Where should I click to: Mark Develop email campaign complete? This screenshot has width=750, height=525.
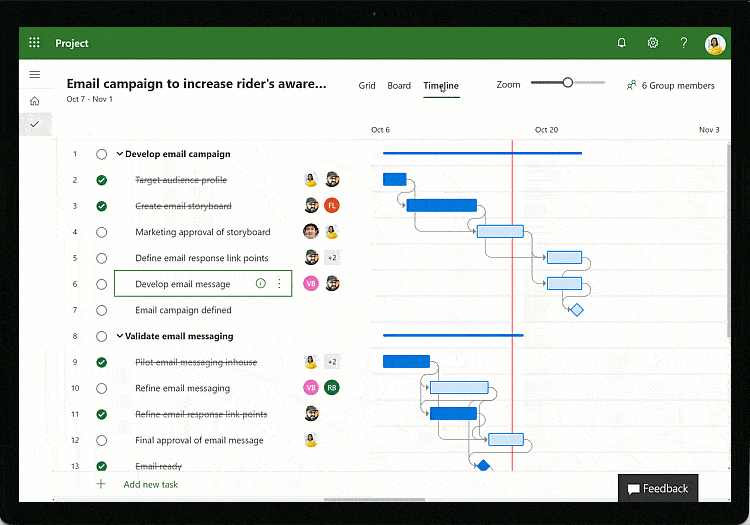101,154
